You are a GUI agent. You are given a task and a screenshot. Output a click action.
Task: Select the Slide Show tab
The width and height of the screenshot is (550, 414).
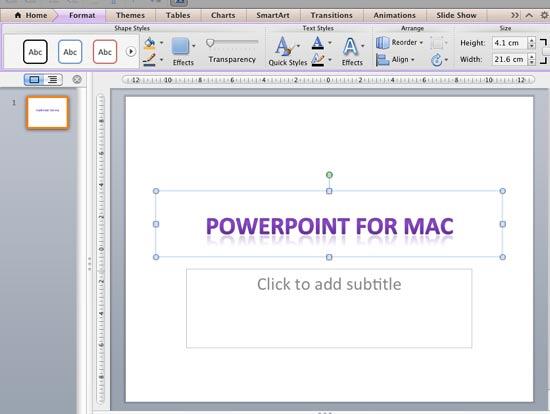click(x=456, y=15)
